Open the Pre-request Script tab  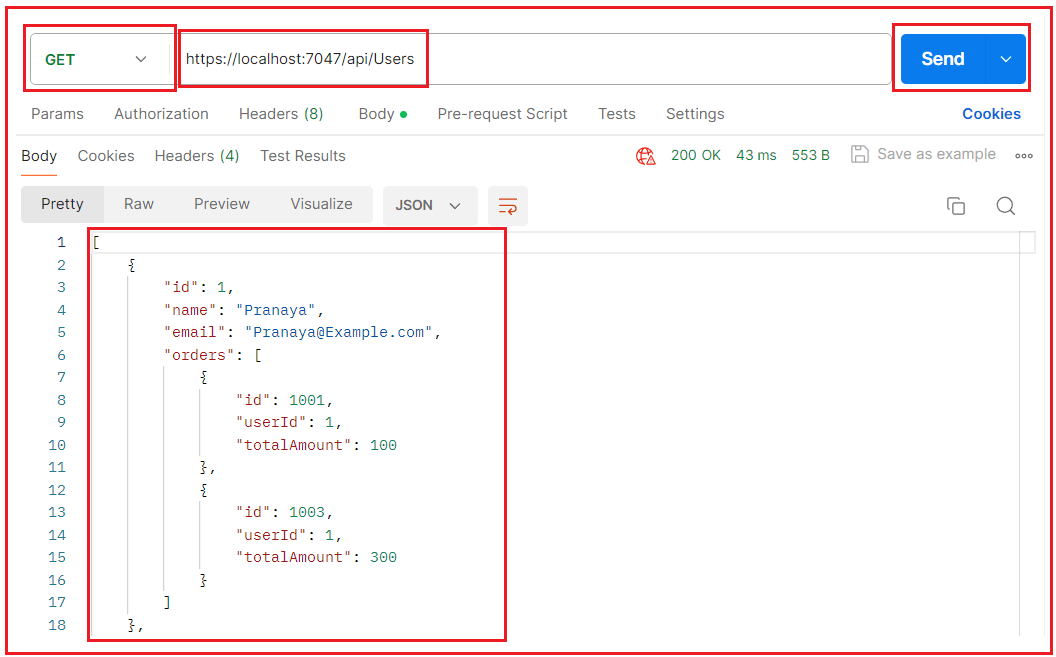click(502, 114)
